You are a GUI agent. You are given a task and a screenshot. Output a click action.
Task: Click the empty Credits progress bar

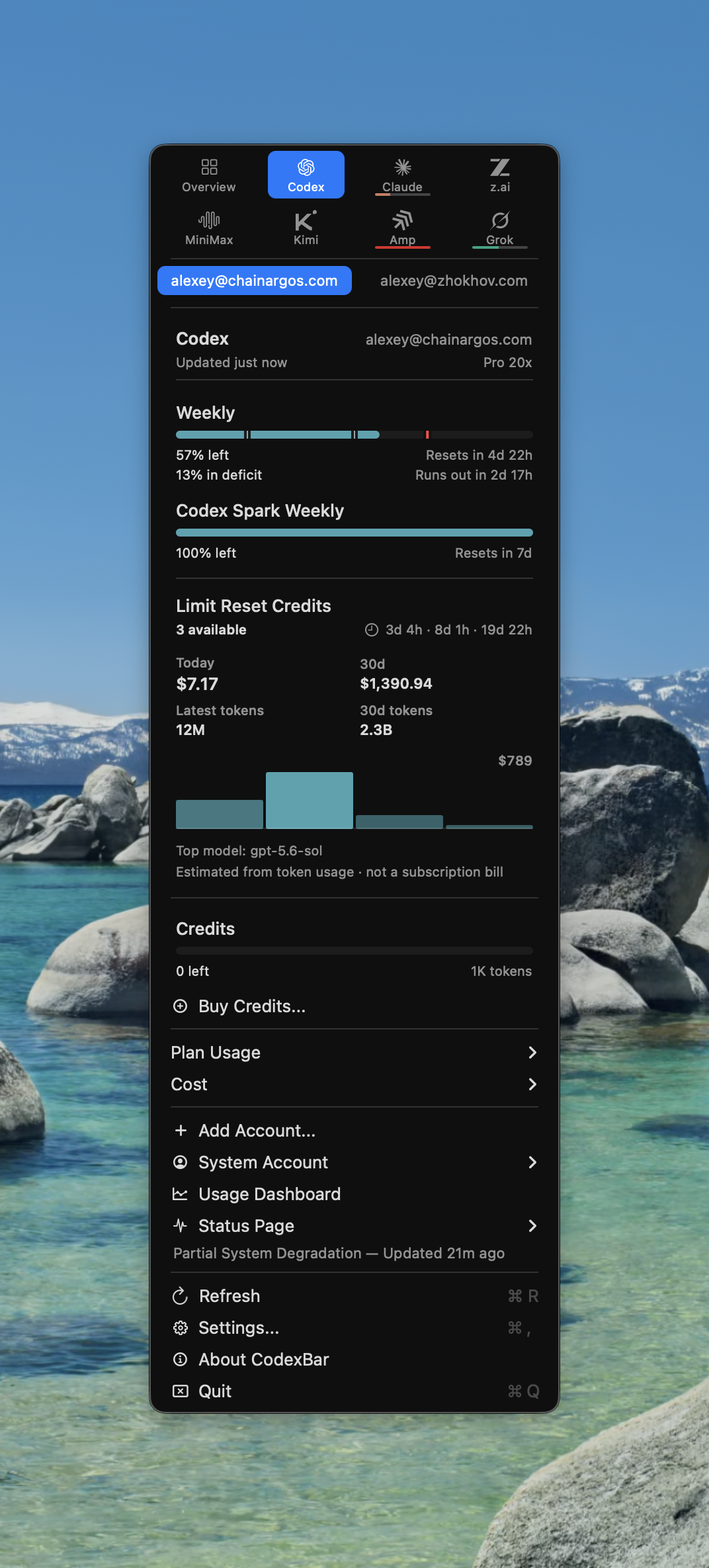pyautogui.click(x=354, y=951)
